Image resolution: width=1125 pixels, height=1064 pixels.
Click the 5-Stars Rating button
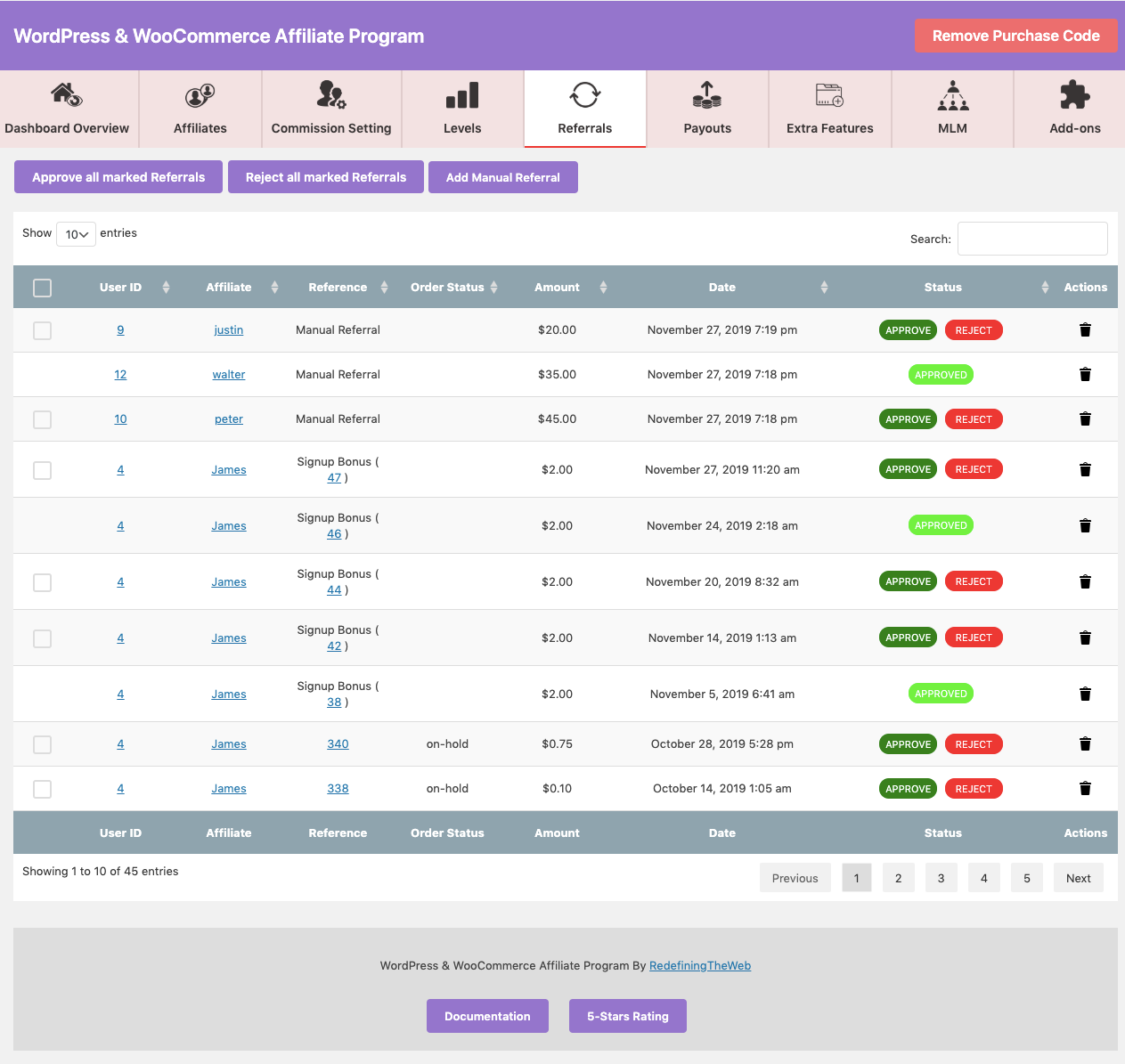click(x=628, y=1016)
